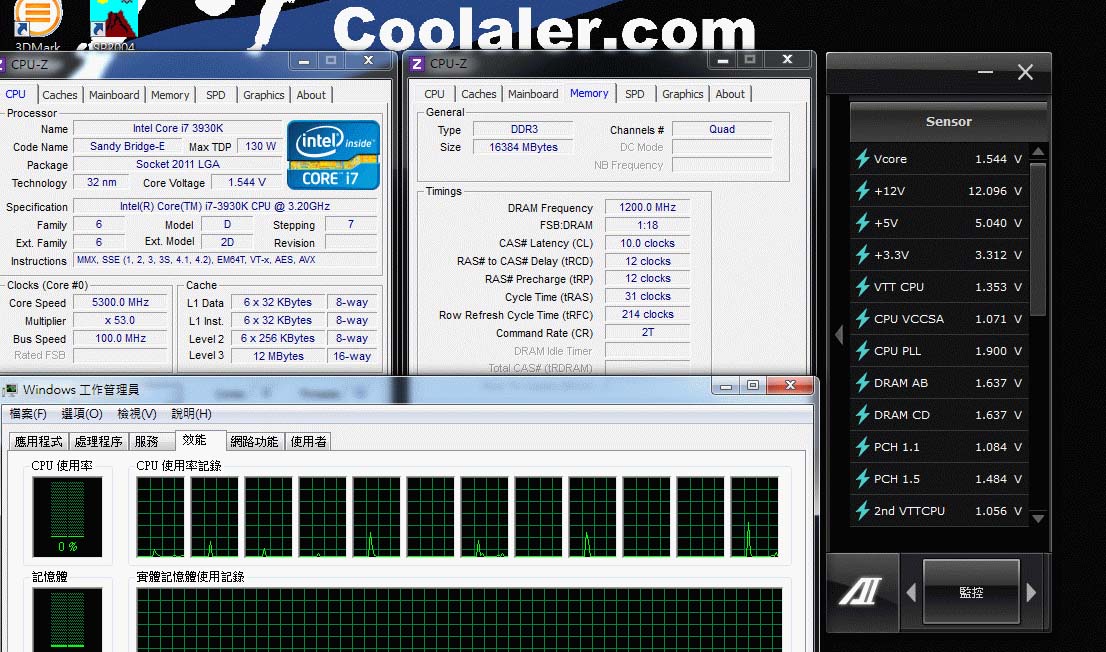Open Caches tab in memory CPU-Z window
Screen dimensions: 1106x652
[479, 94]
